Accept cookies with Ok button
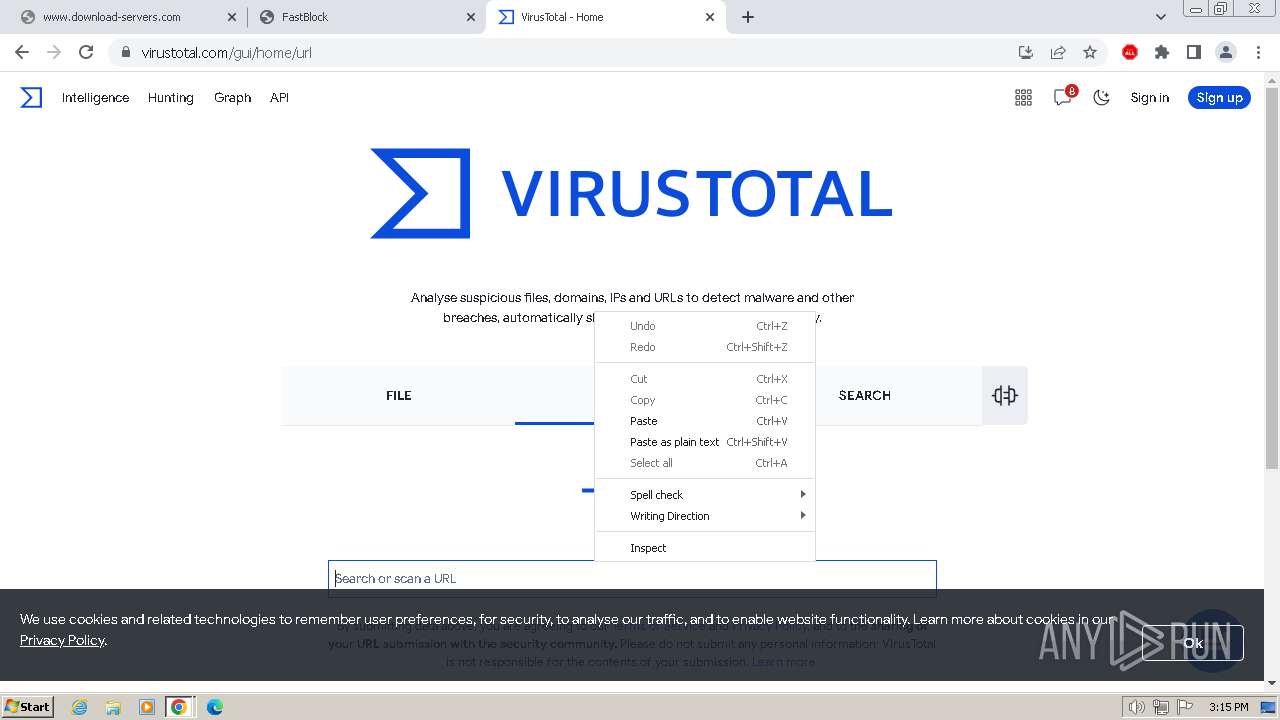 [1193, 643]
